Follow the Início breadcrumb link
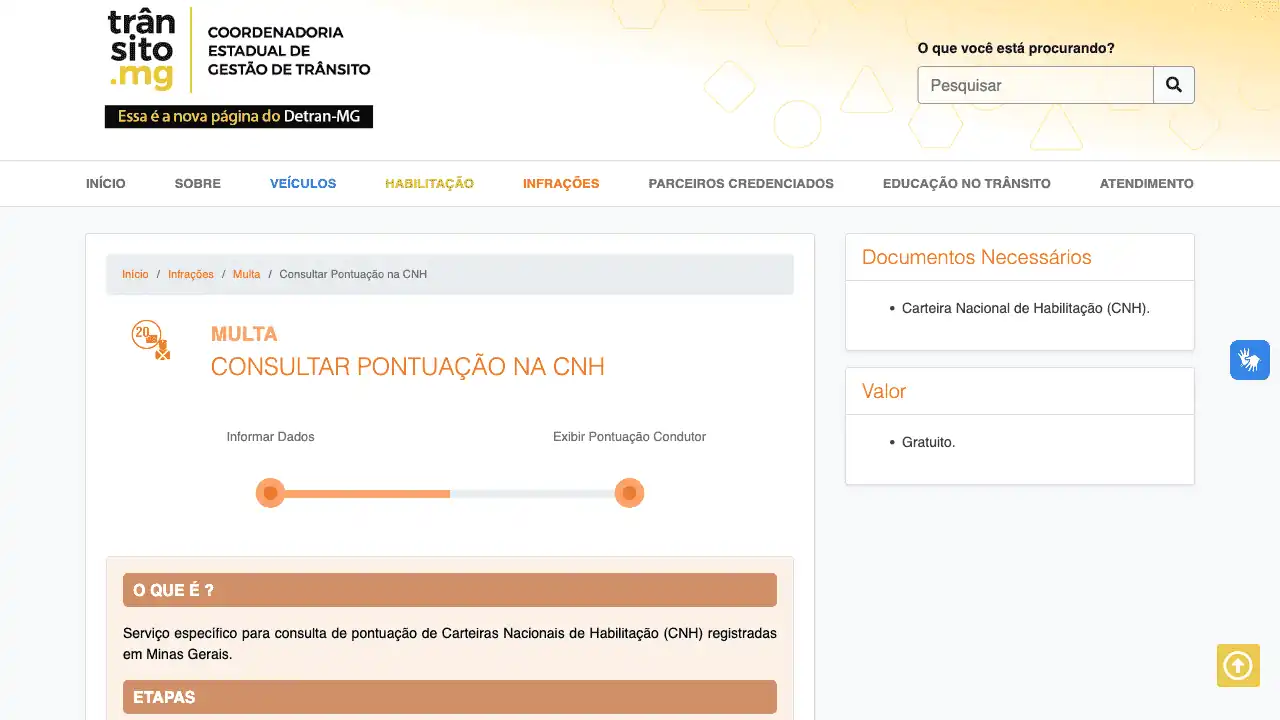 point(135,274)
